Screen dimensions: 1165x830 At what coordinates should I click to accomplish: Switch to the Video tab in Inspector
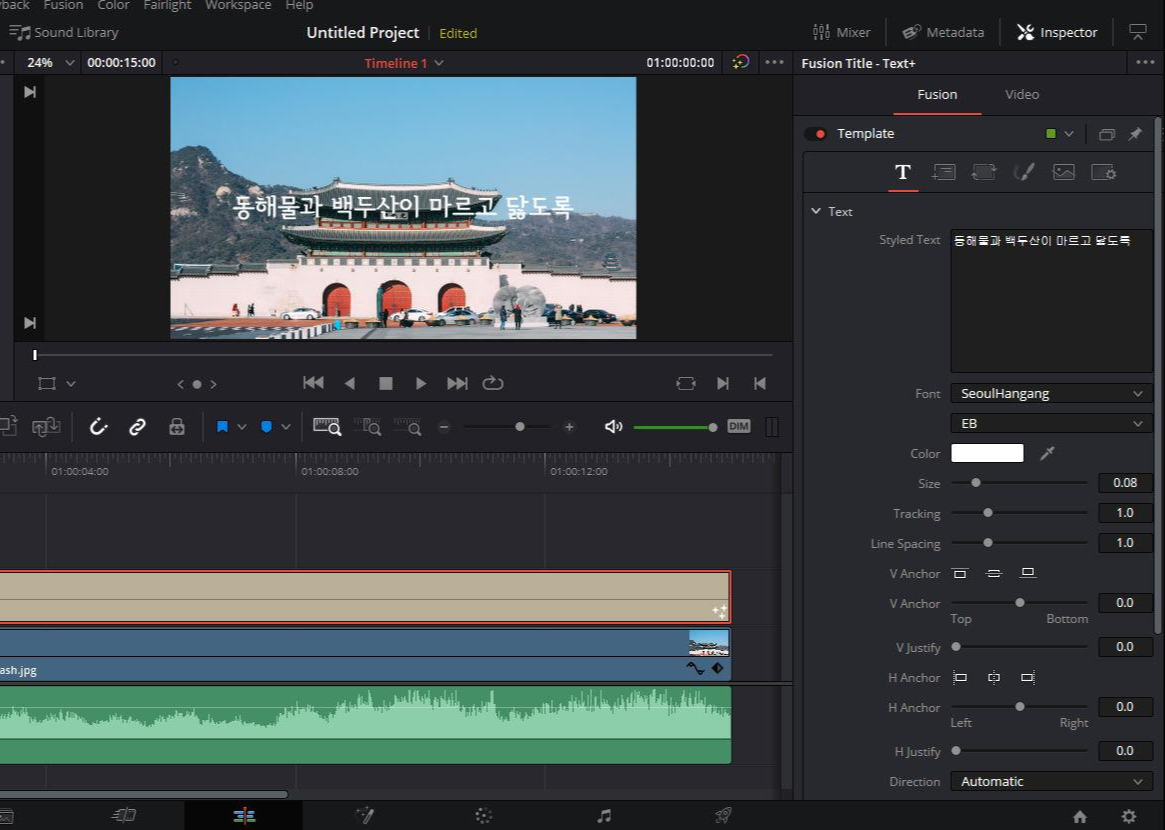[1021, 95]
